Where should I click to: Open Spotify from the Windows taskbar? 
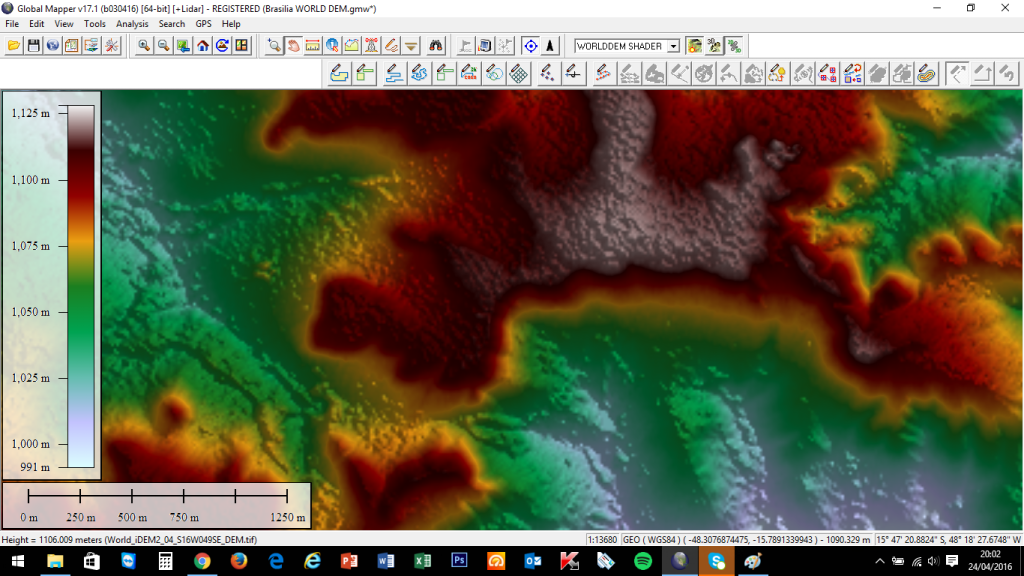[643, 562]
